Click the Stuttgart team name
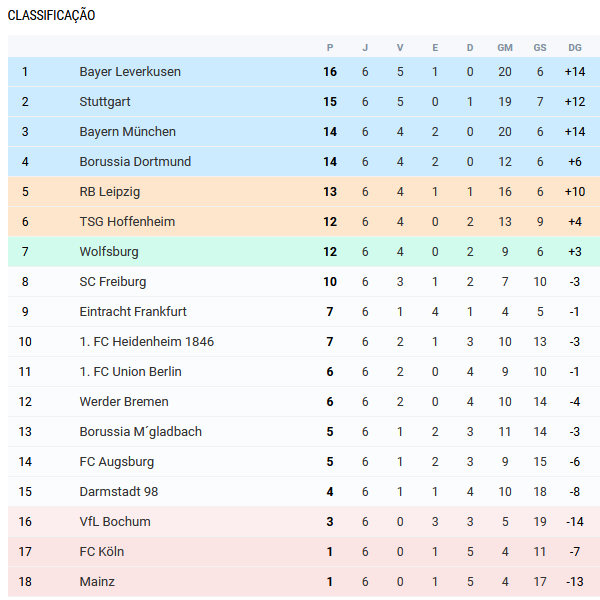 click(105, 102)
